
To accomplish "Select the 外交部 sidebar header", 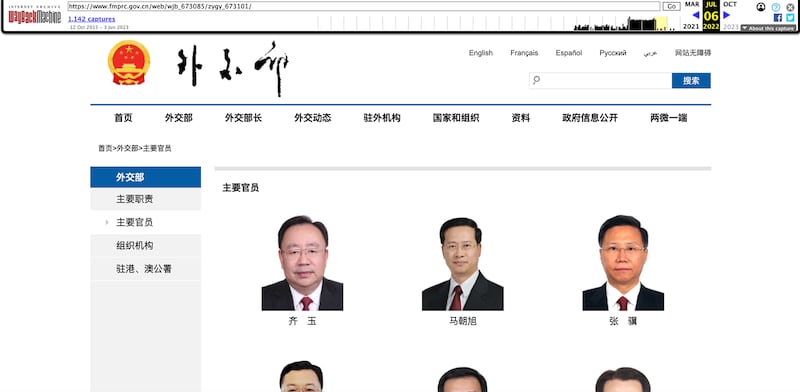I will [145, 177].
